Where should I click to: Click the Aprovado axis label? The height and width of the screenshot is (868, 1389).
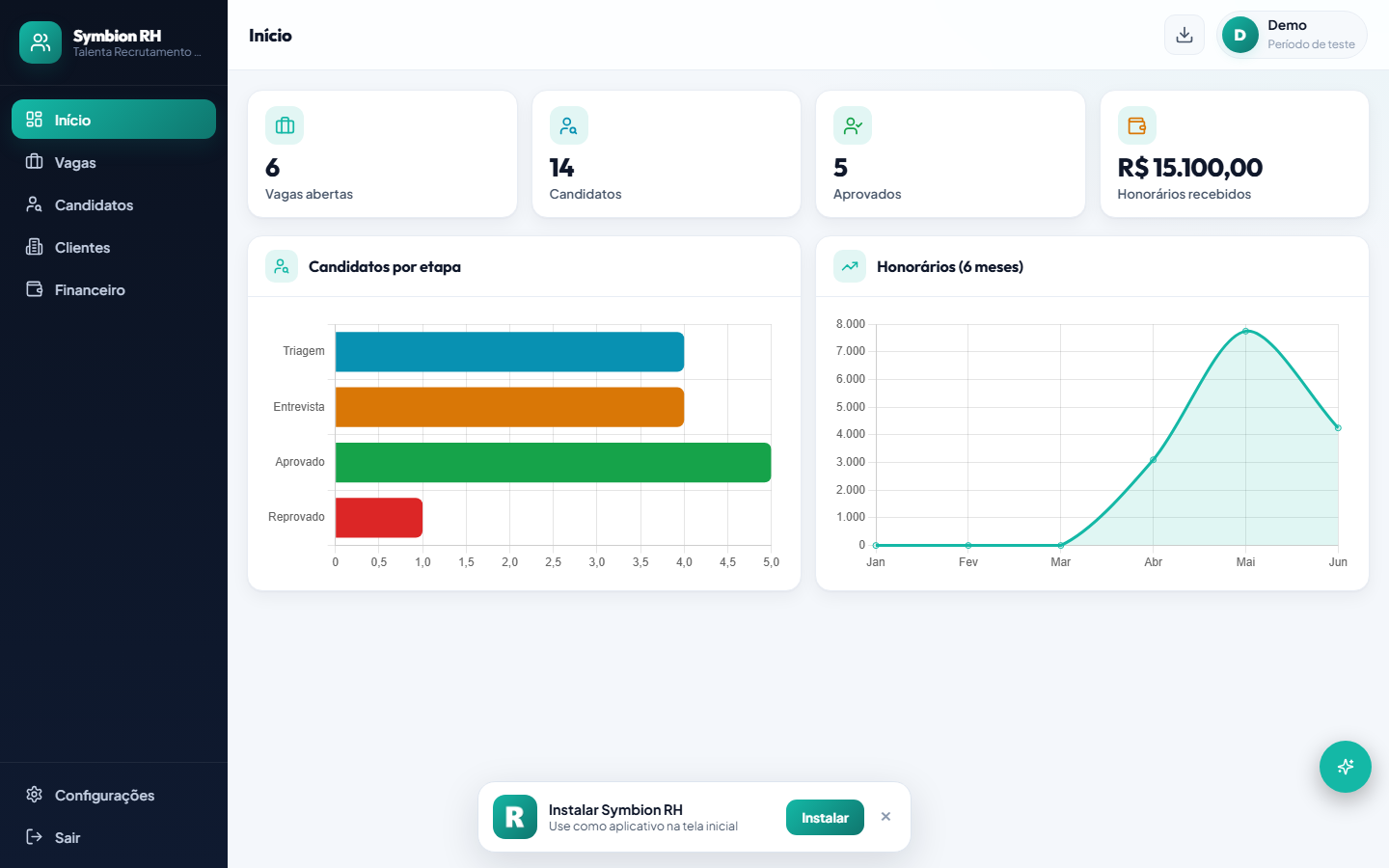(x=300, y=462)
